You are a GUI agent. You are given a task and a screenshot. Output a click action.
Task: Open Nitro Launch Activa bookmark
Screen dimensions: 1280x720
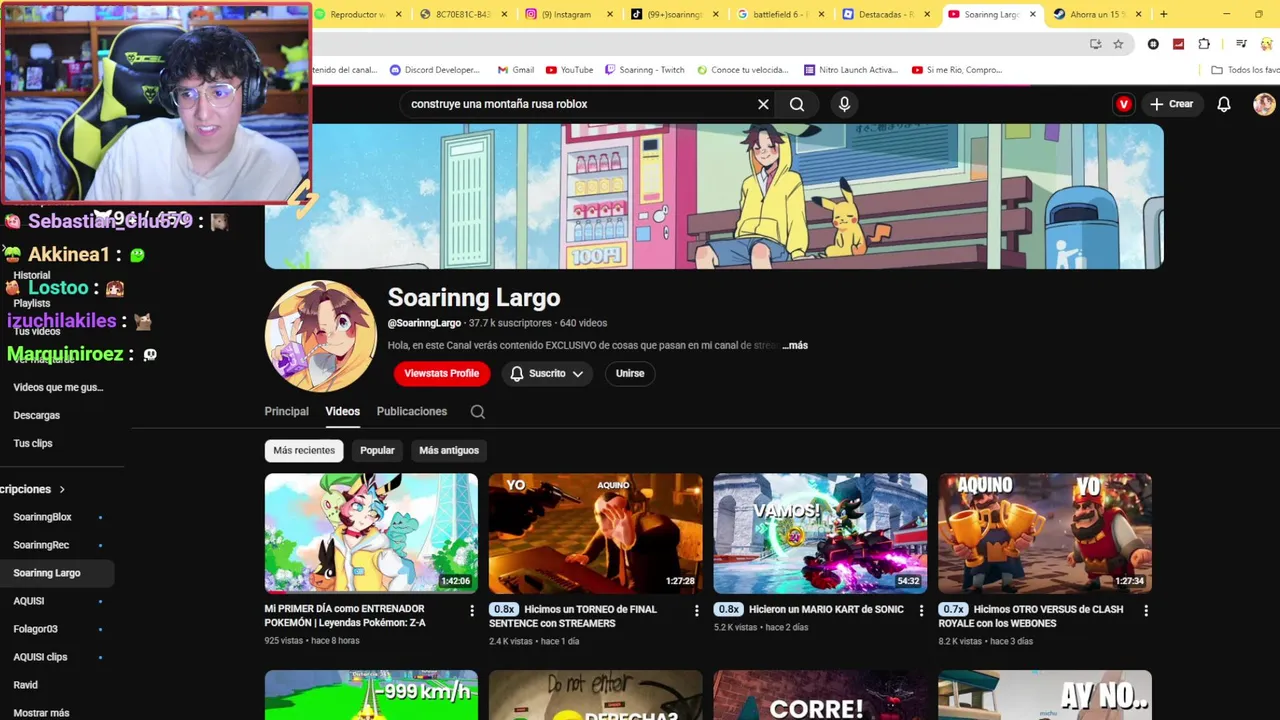(851, 70)
